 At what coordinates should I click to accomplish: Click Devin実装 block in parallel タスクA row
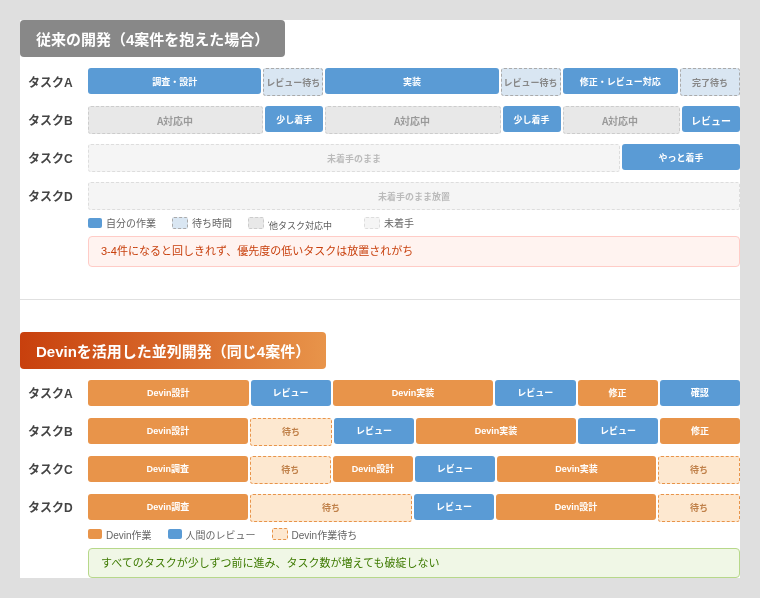click(x=413, y=393)
